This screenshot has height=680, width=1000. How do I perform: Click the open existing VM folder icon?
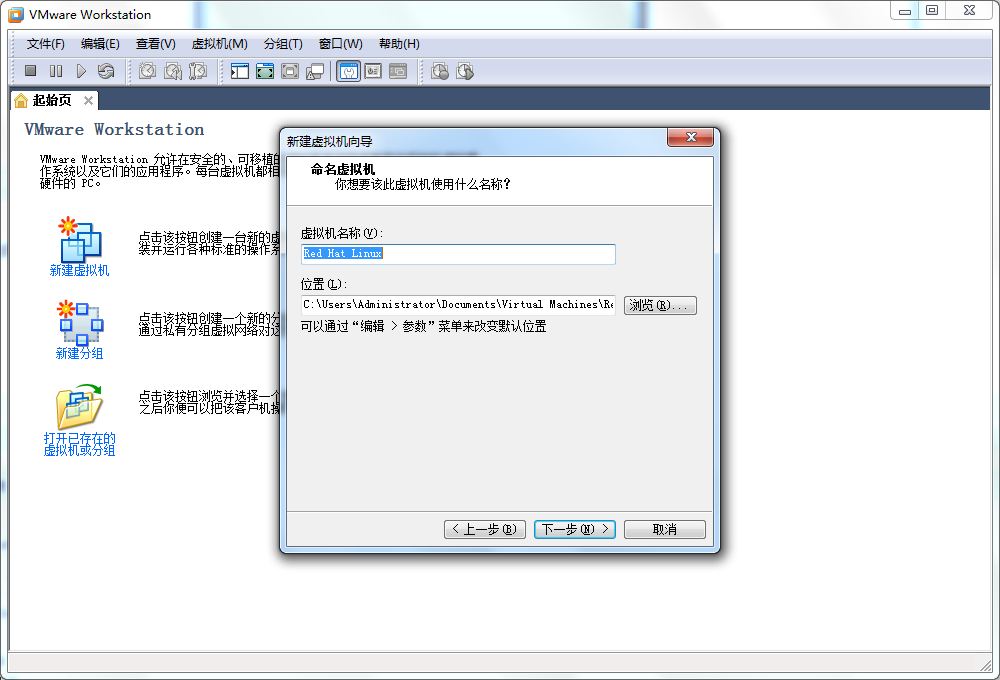[x=79, y=406]
